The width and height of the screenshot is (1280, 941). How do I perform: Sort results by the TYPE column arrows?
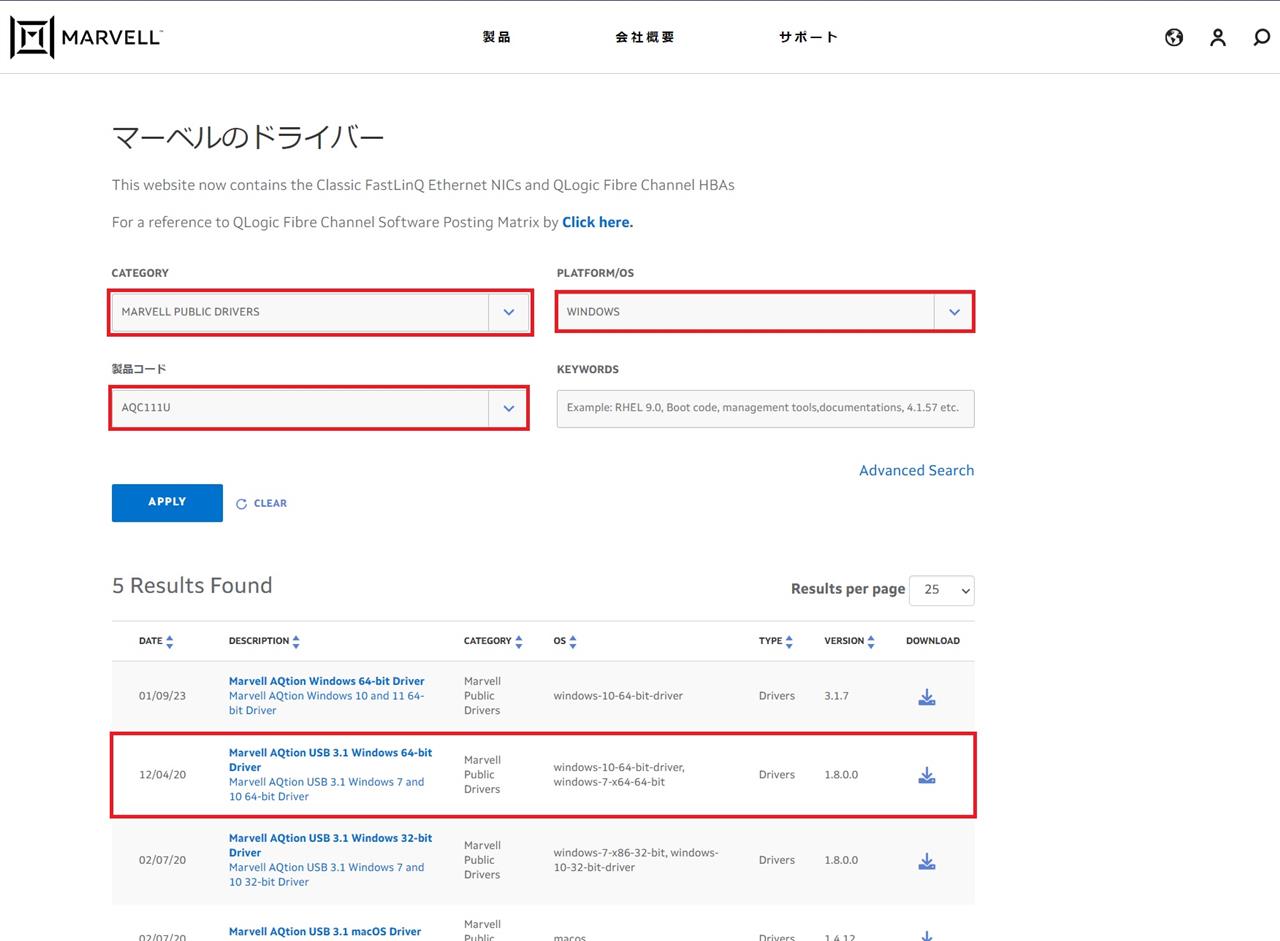(x=789, y=641)
